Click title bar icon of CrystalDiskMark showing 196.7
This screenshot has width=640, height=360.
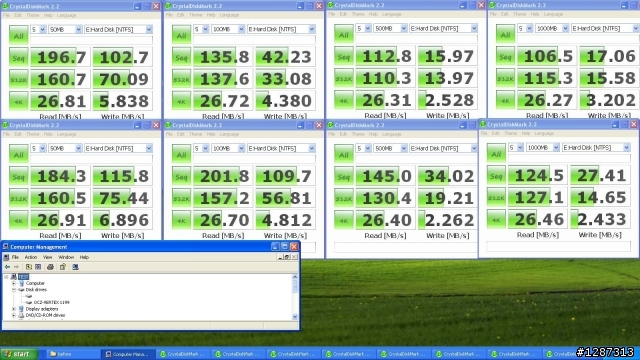[5, 6]
